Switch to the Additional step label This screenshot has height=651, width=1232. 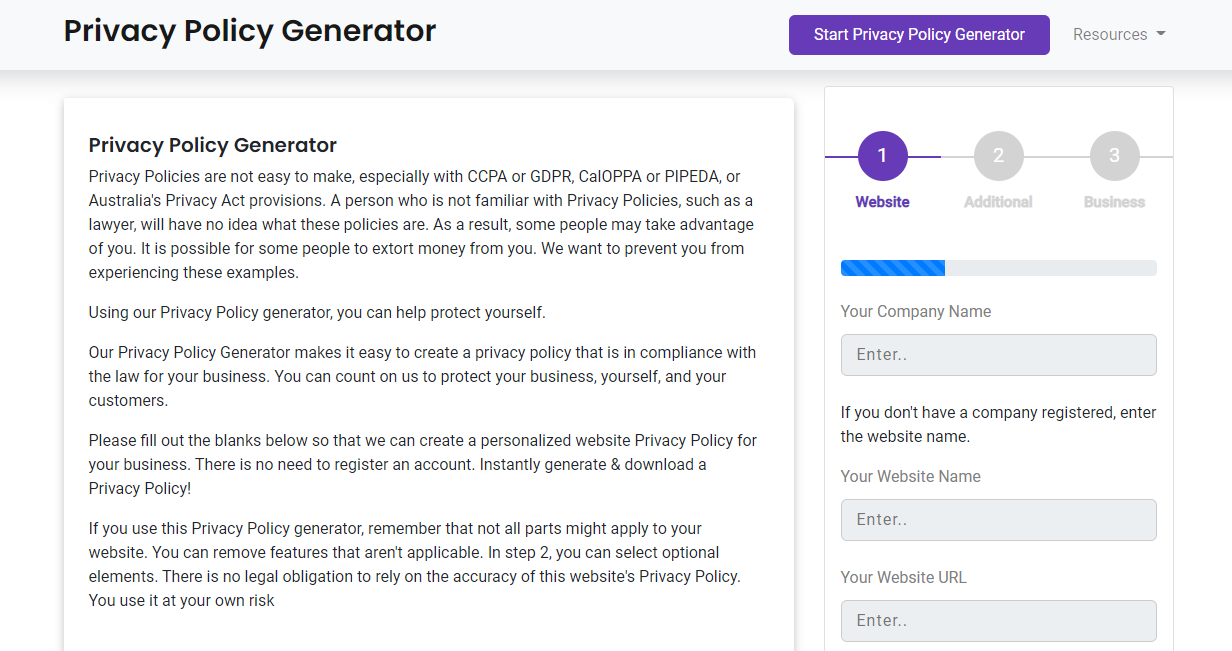click(998, 202)
